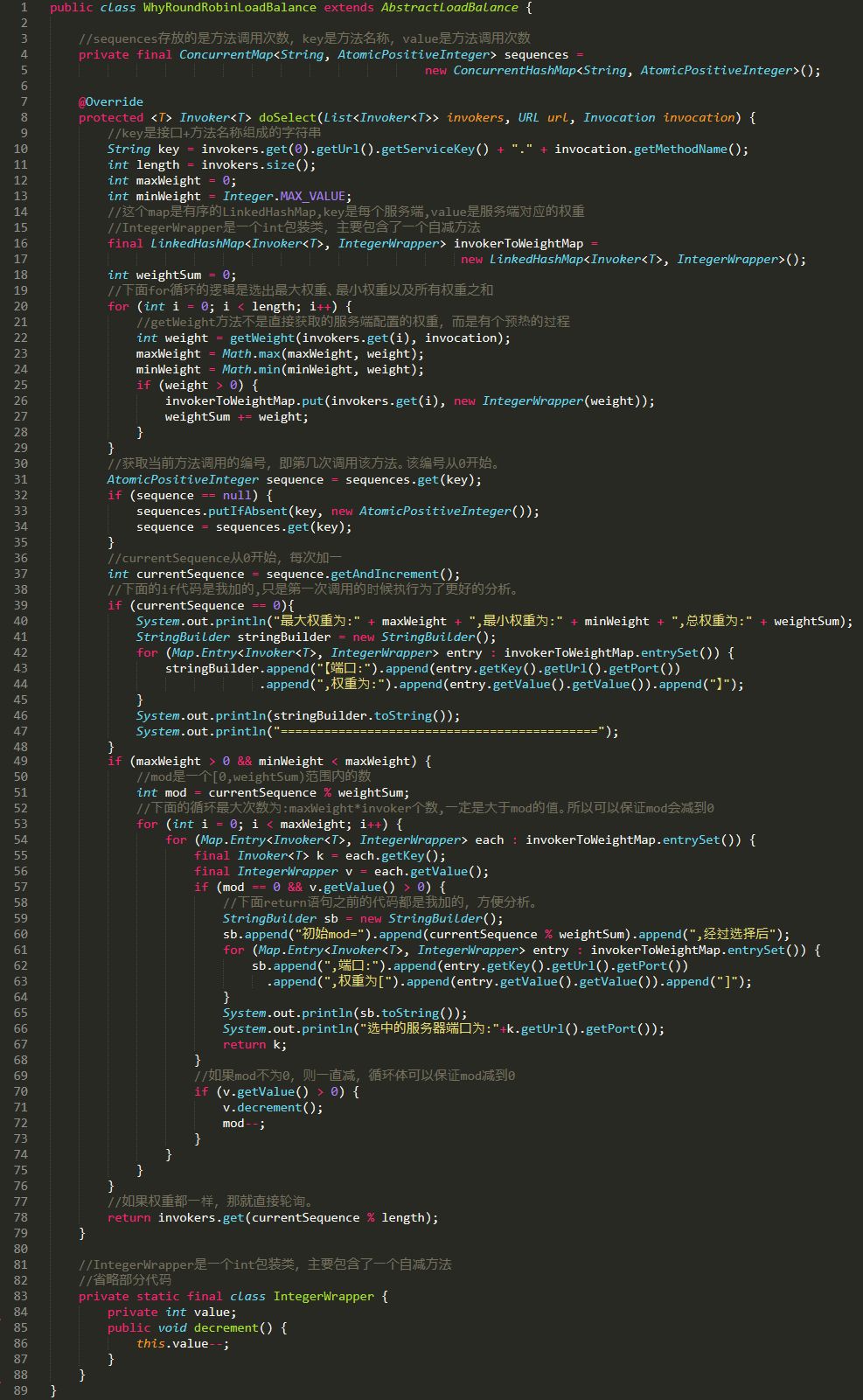
Task: Click line number 83 in the gutter
Action: click(21, 1297)
